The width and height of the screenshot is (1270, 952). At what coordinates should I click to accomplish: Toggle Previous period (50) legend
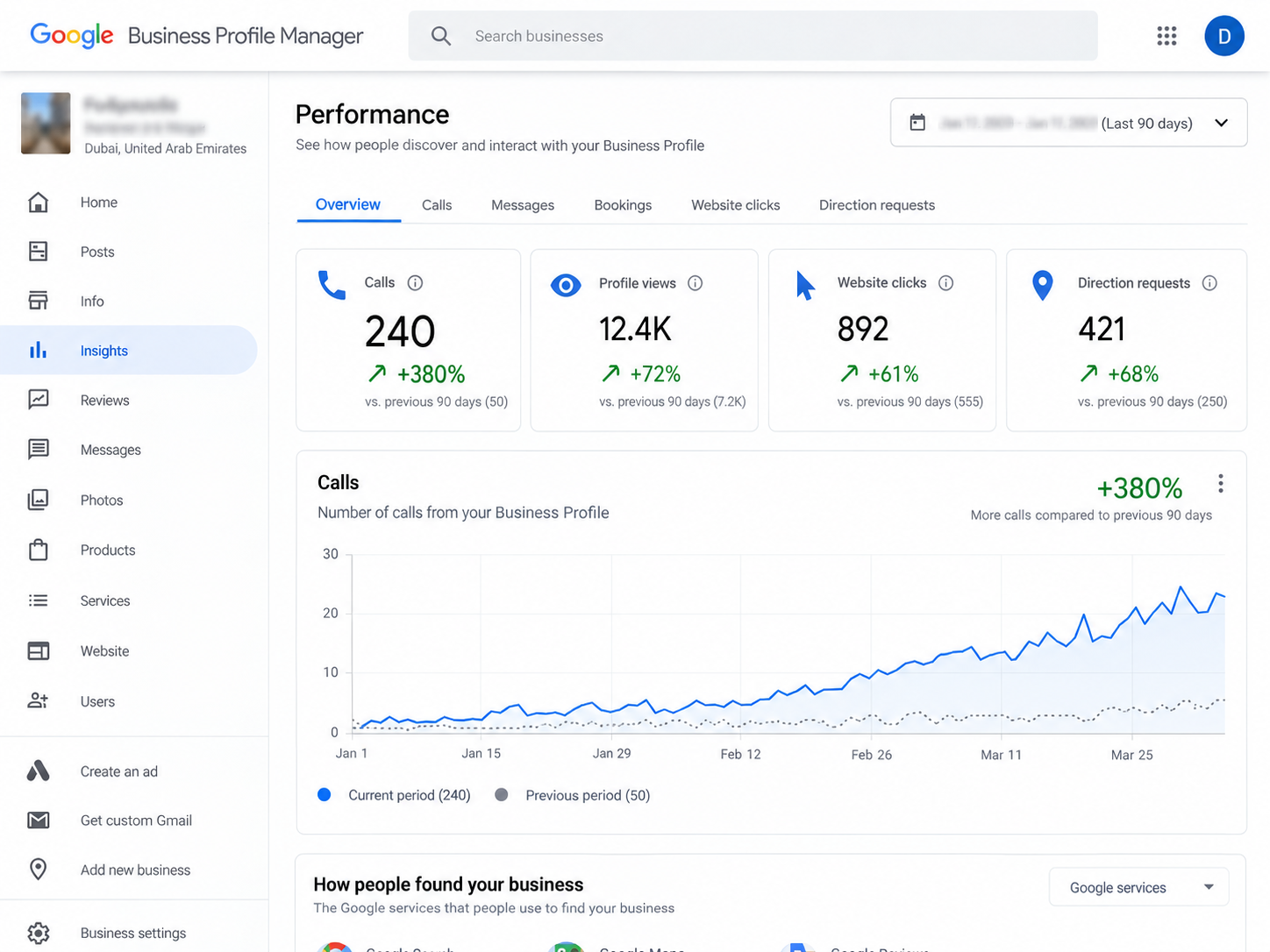point(572,795)
